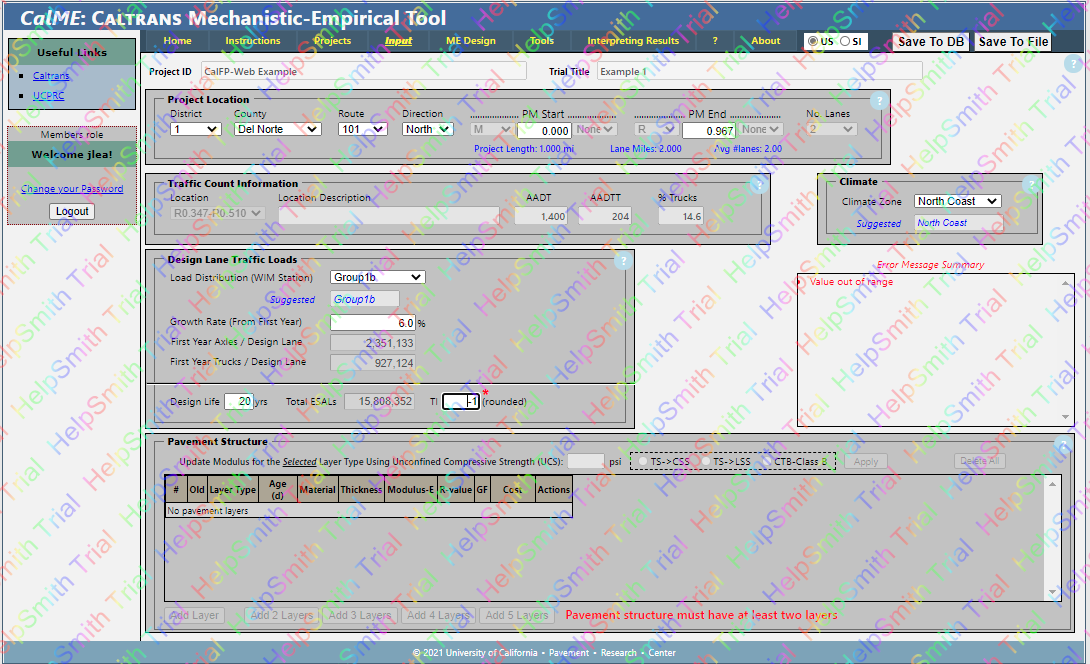The height and width of the screenshot is (664, 1090).
Task: Open Climate Zone dropdown
Action: tap(957, 201)
